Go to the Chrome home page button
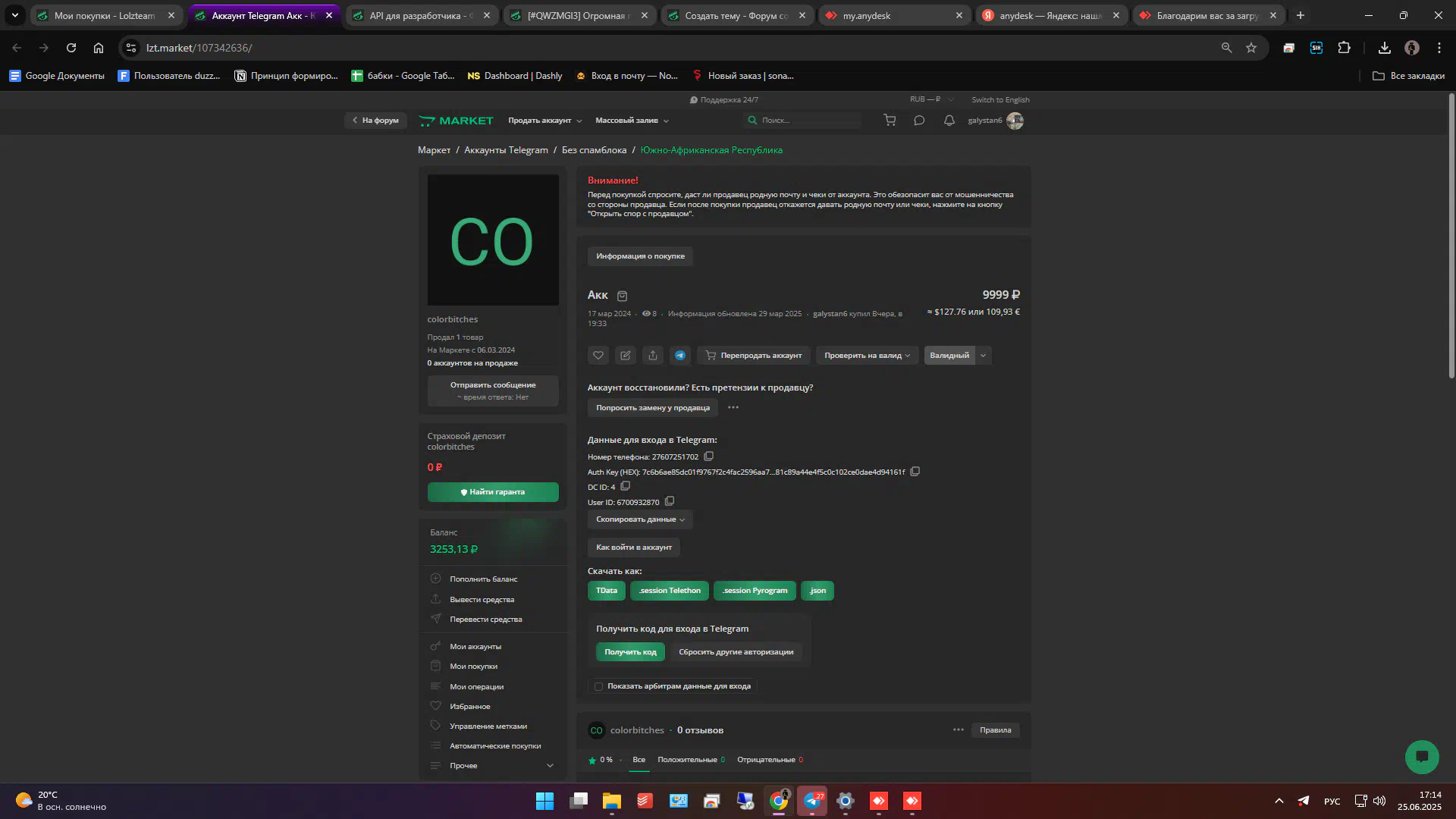The image size is (1456, 819). 99,48
